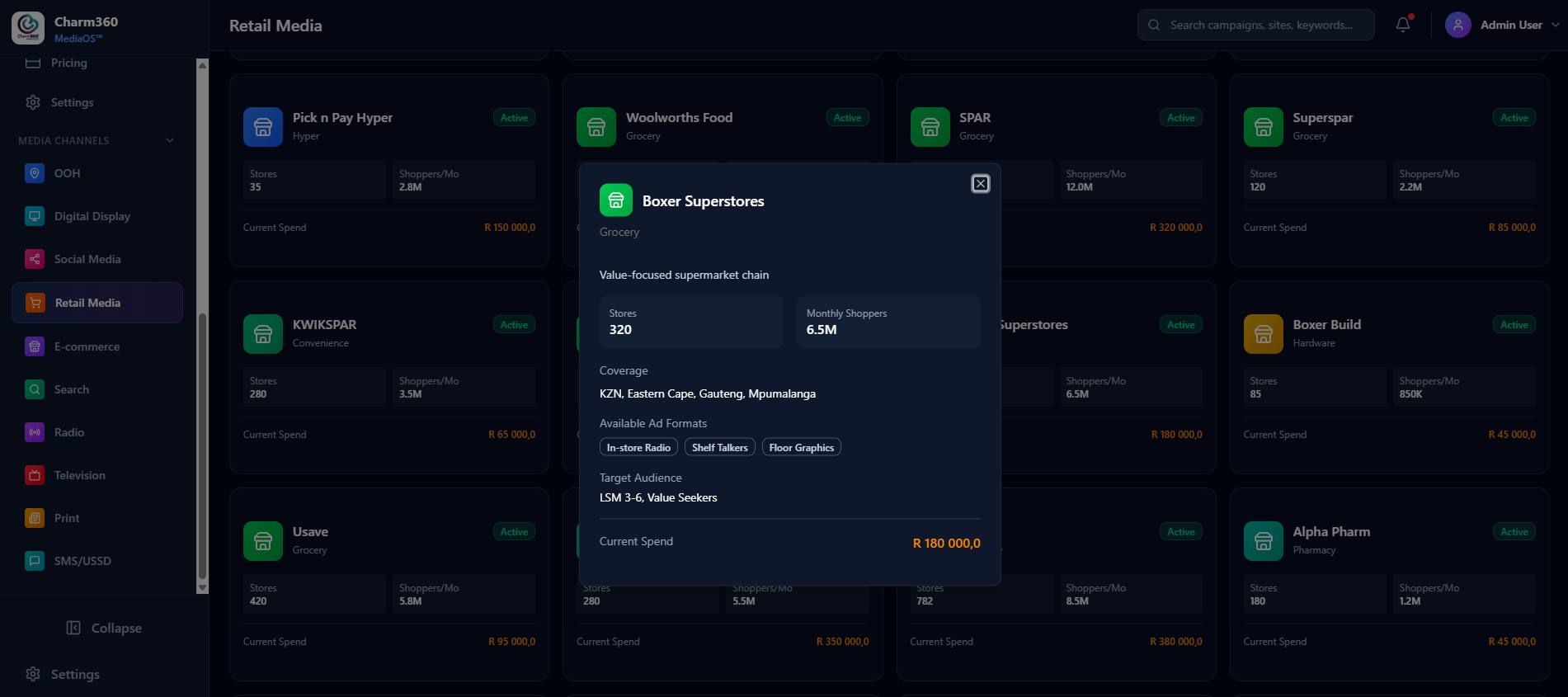Click the Television icon
The image size is (1568, 697).
[35, 475]
